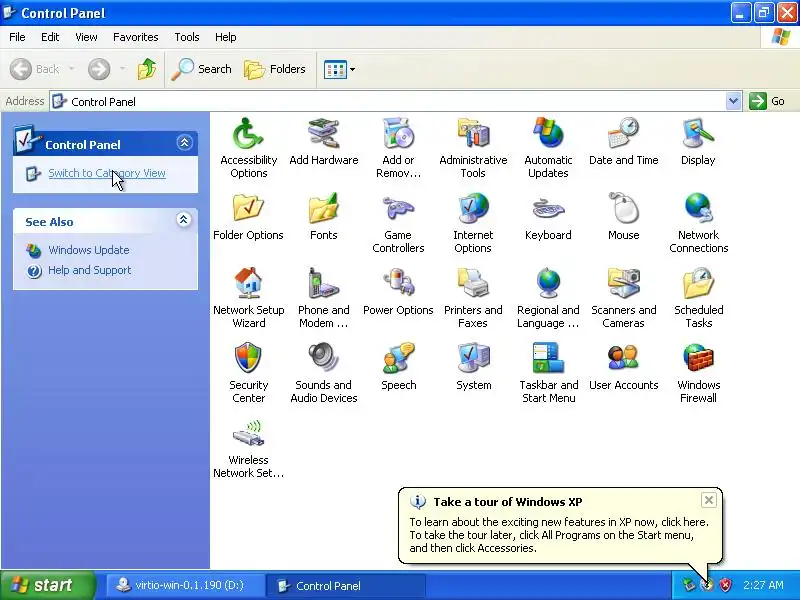Open the Back history dropdown arrow

71,69
